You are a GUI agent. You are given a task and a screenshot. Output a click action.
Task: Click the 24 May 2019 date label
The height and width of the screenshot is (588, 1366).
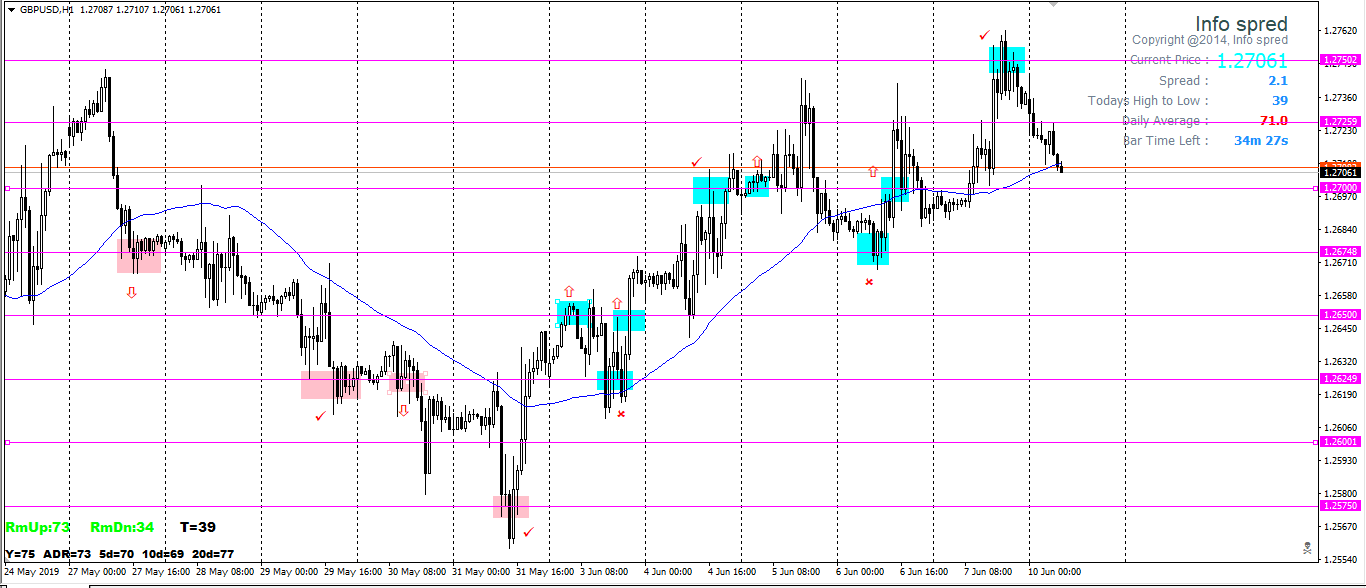(x=31, y=572)
